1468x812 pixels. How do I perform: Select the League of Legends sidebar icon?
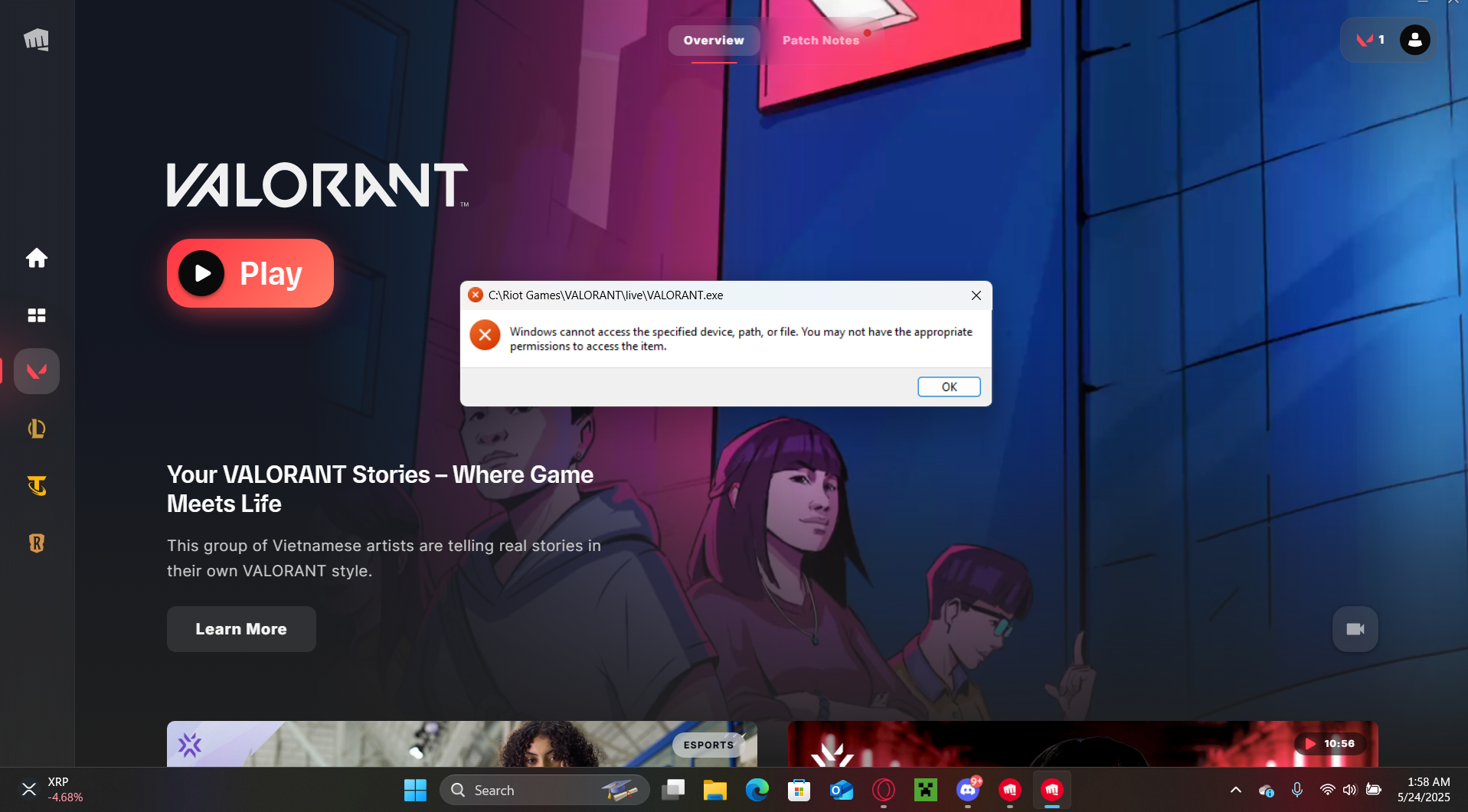tap(37, 429)
